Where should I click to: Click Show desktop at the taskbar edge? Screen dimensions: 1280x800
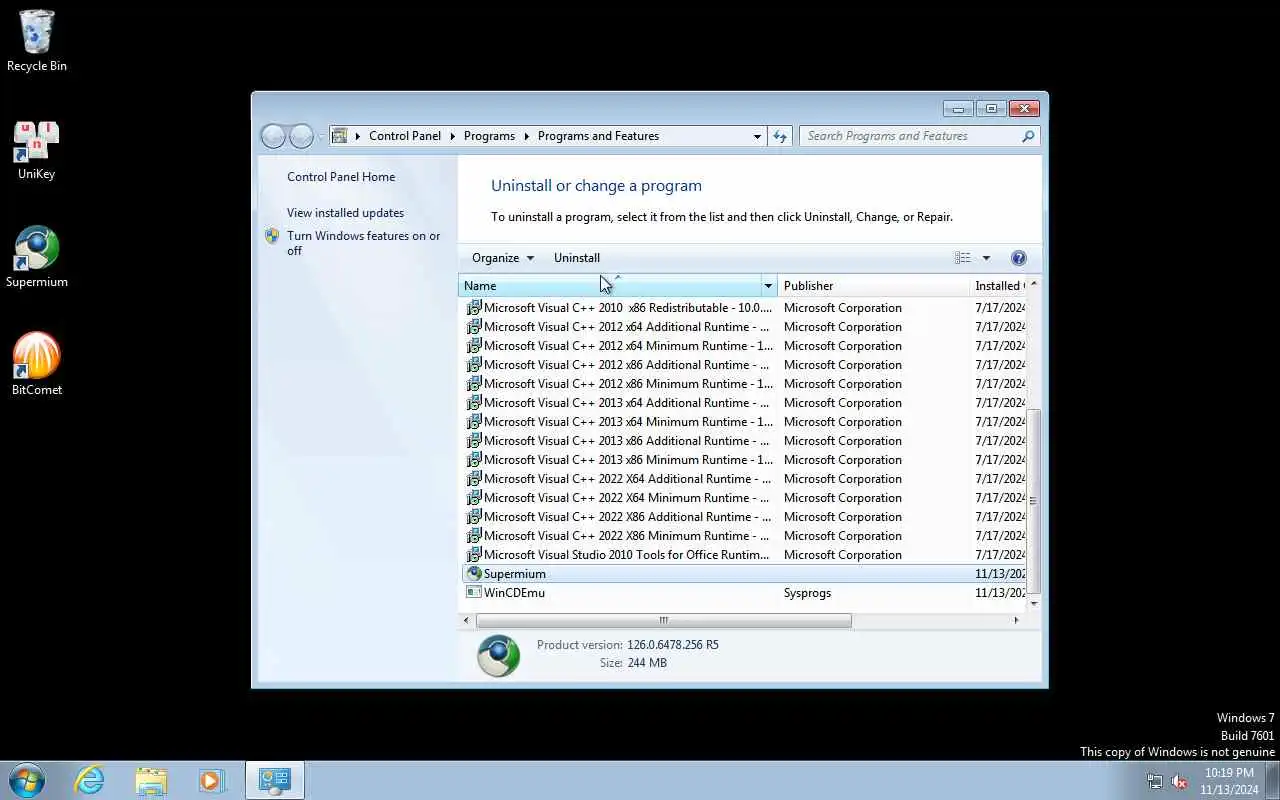[1273, 781]
